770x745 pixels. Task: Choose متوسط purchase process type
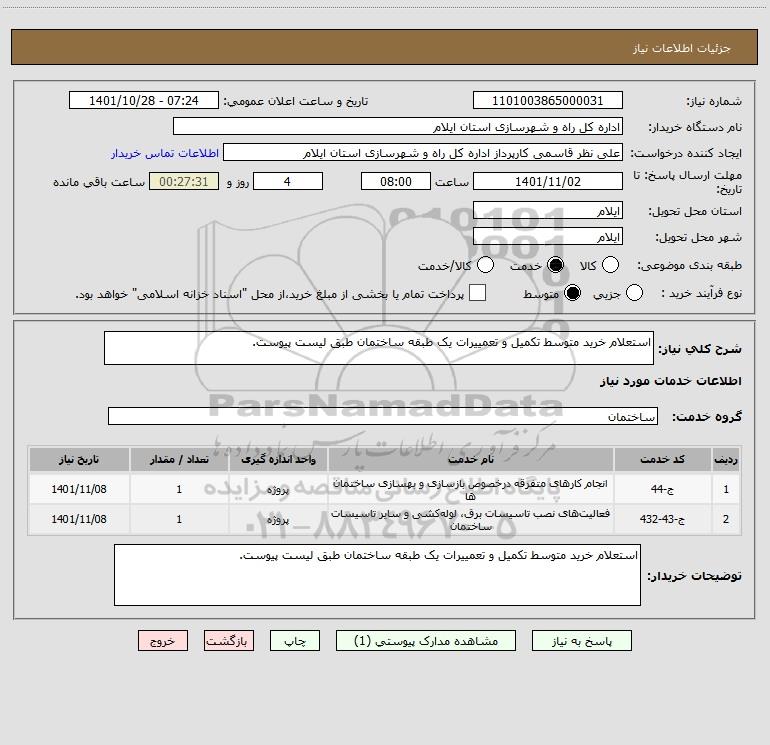click(x=573, y=293)
